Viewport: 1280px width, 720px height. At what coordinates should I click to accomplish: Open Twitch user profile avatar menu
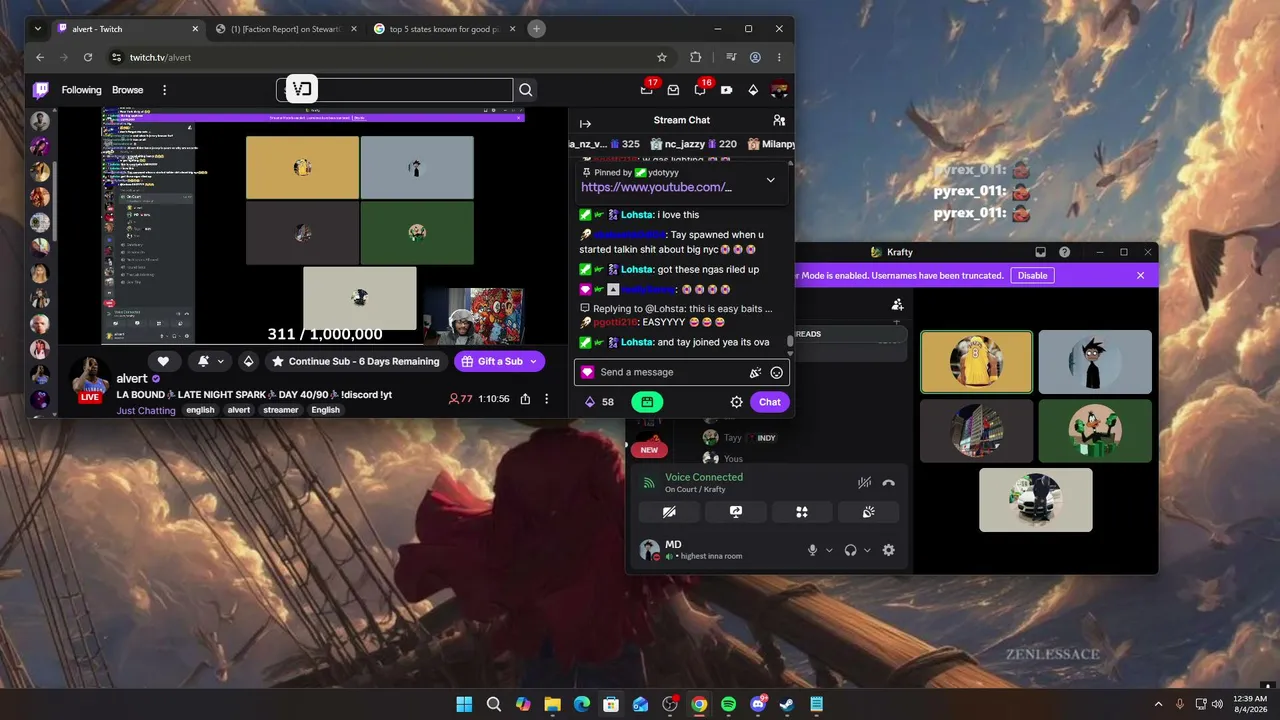[x=779, y=90]
